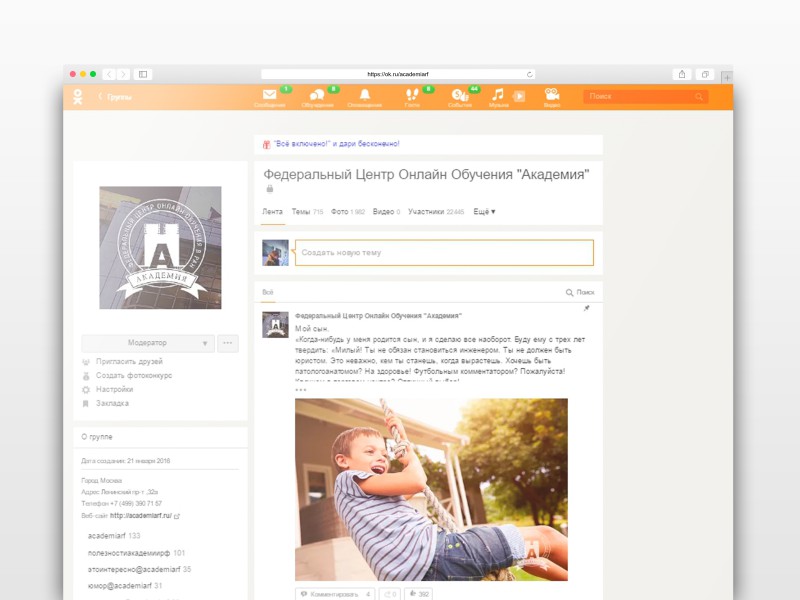
Task: Toggle the Safari sidebar button
Action: coord(143,74)
